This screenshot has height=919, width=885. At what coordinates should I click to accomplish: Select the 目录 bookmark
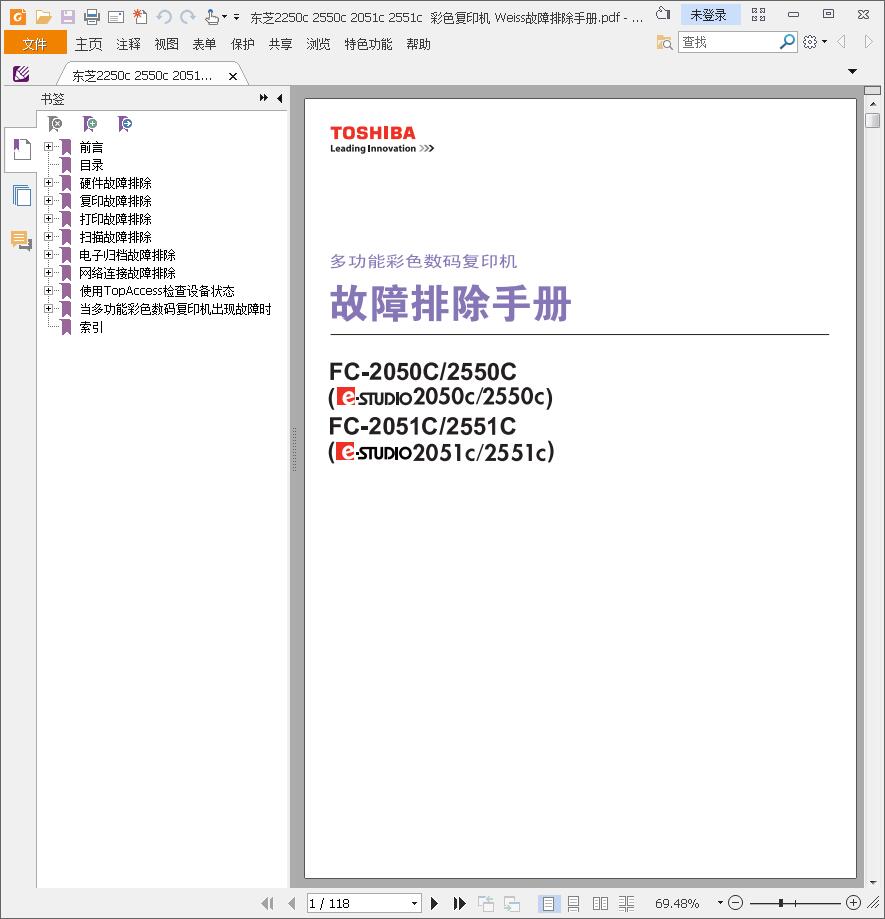tap(91, 165)
